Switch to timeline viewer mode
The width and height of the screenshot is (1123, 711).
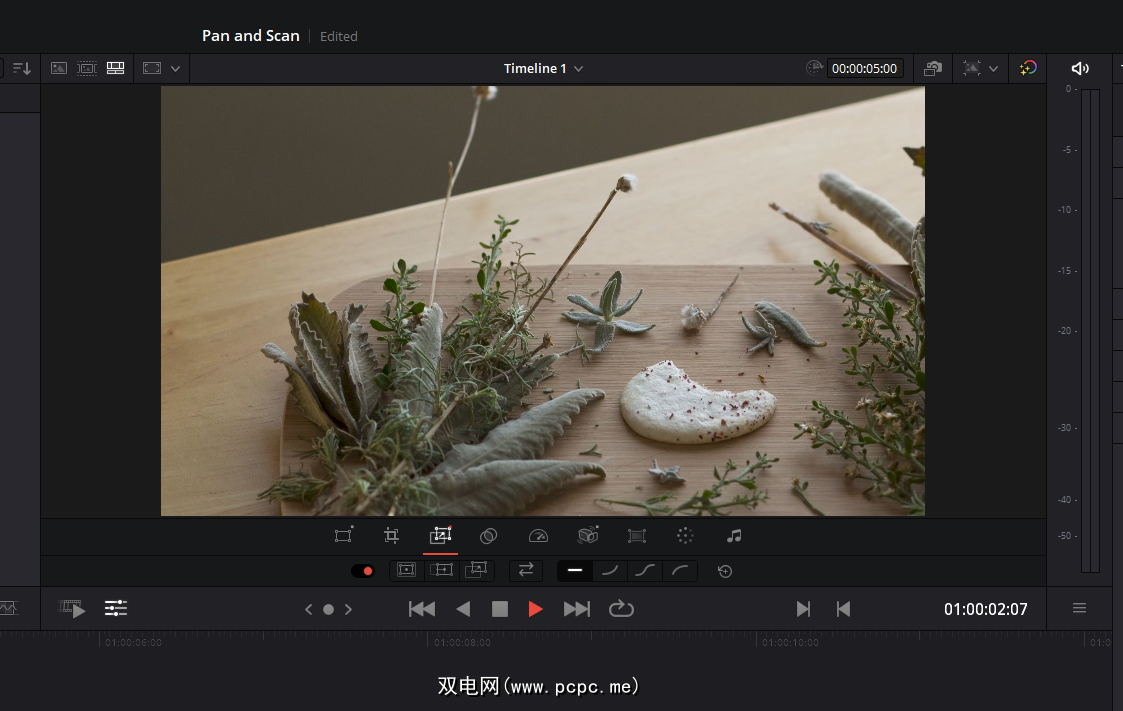pyautogui.click(x=115, y=68)
